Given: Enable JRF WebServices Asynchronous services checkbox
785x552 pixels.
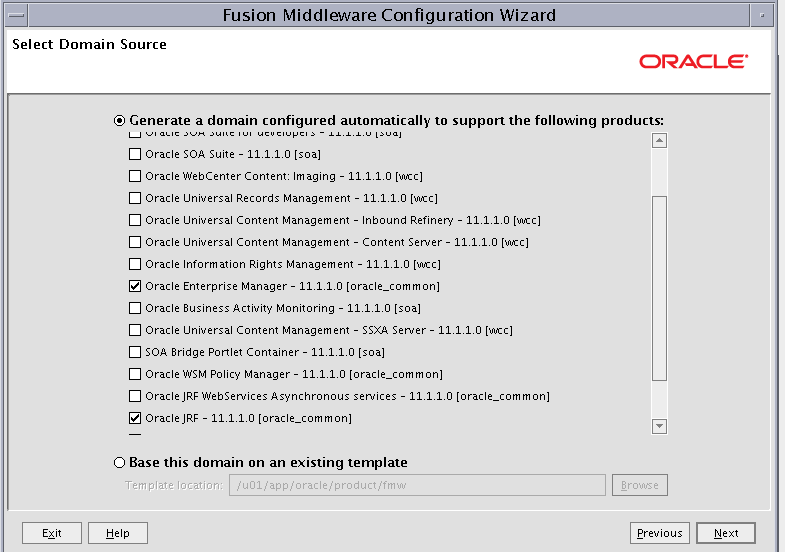Looking at the screenshot, I should pos(135,396).
